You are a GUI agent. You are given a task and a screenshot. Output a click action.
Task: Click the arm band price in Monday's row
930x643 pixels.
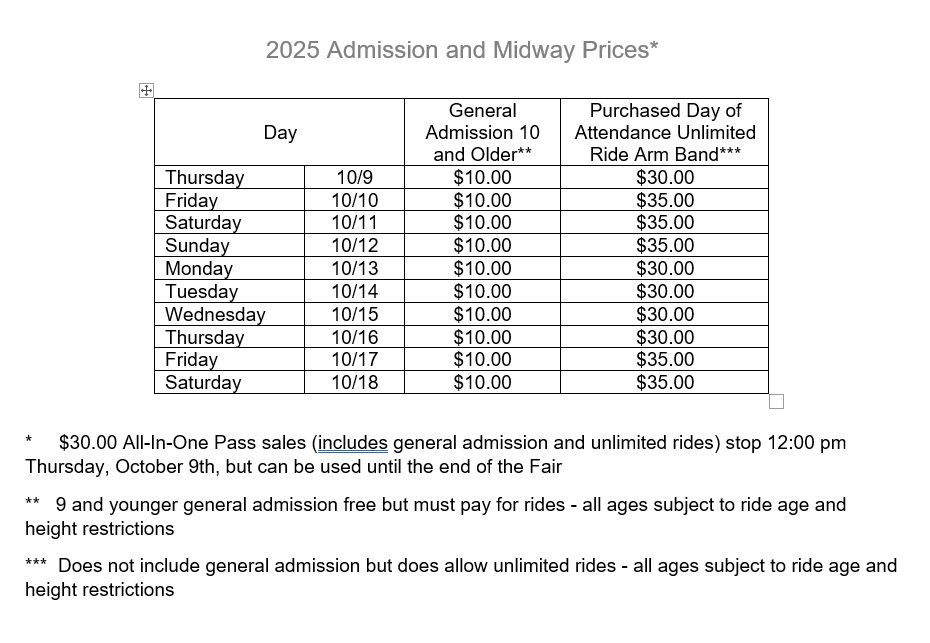pyautogui.click(x=665, y=268)
